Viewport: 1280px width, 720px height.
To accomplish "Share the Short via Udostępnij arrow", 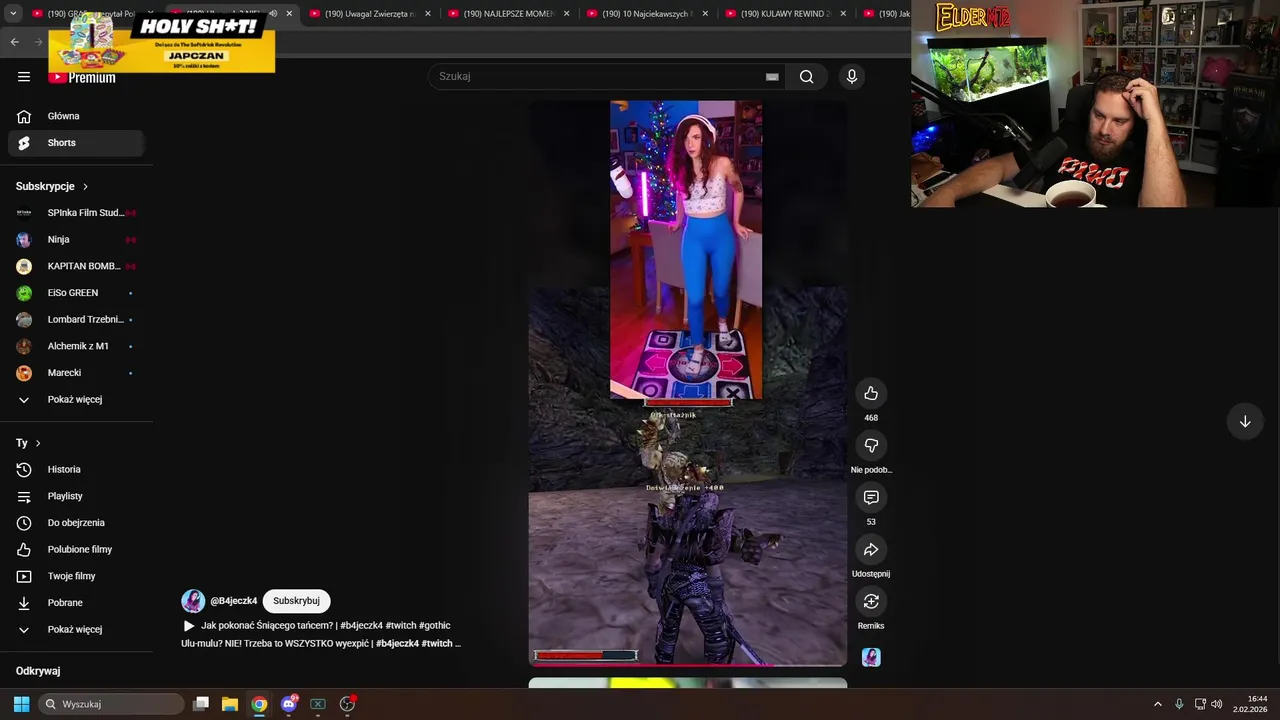I will pos(871,550).
